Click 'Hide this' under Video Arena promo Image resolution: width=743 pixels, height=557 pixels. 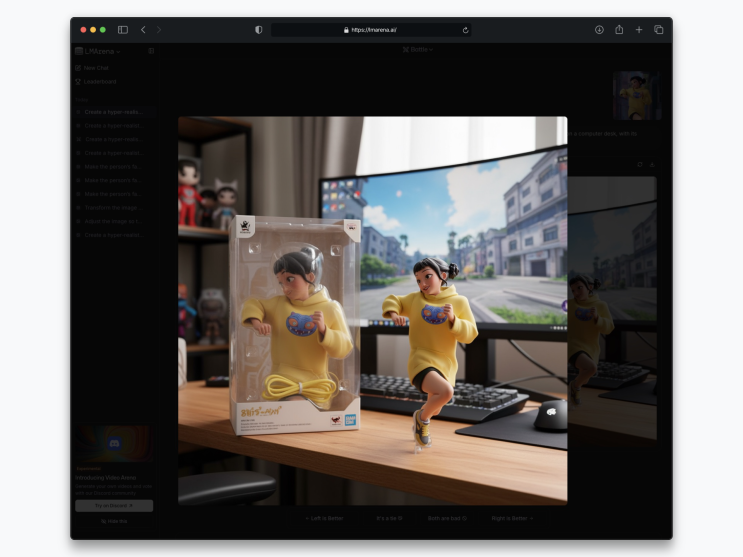(x=114, y=521)
